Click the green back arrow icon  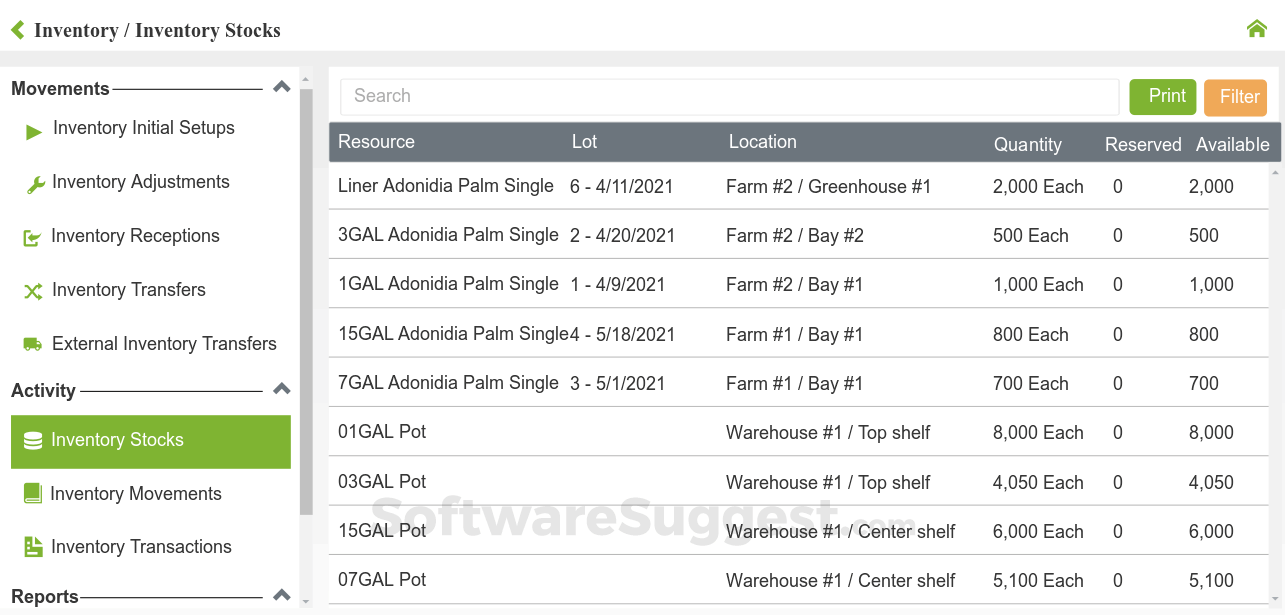17,30
